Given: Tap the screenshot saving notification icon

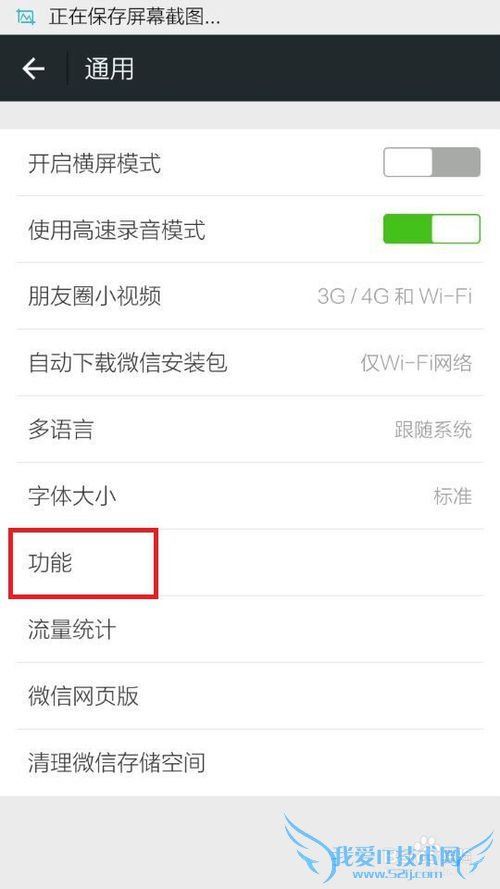Looking at the screenshot, I should (x=26, y=17).
